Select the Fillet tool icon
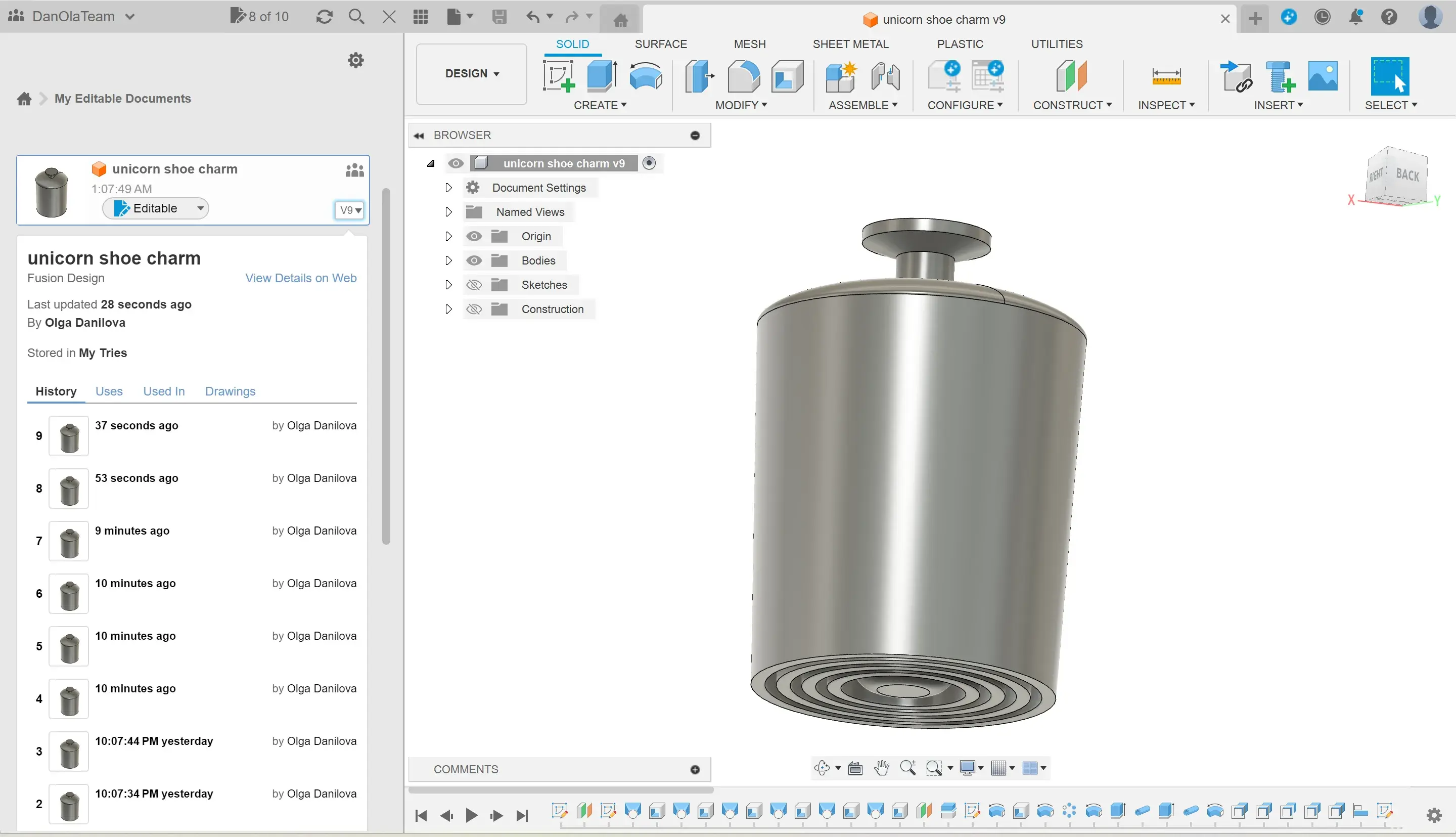Screen dimensions: 1456x837 click(x=744, y=76)
